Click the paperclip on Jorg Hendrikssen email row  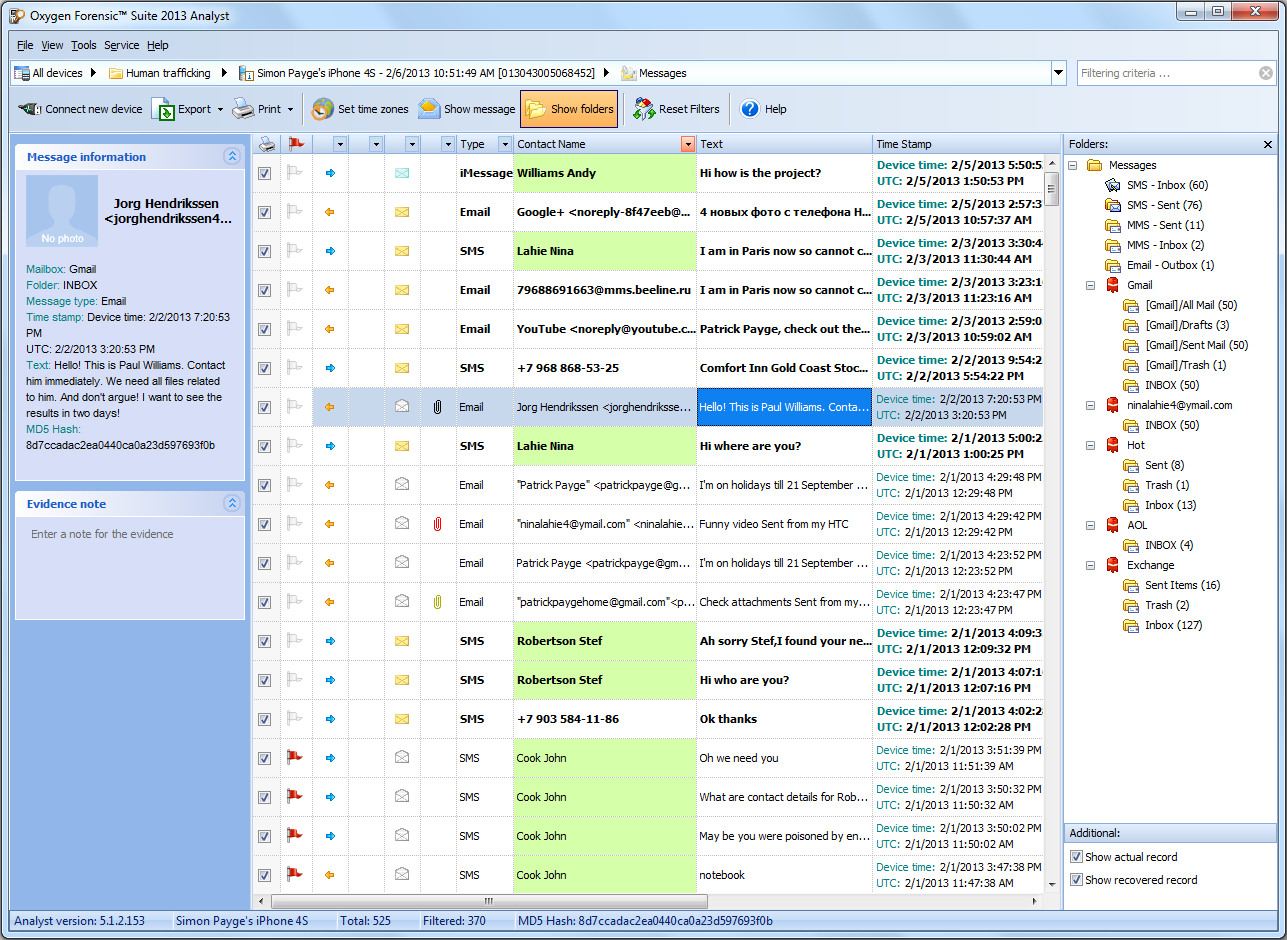437,407
